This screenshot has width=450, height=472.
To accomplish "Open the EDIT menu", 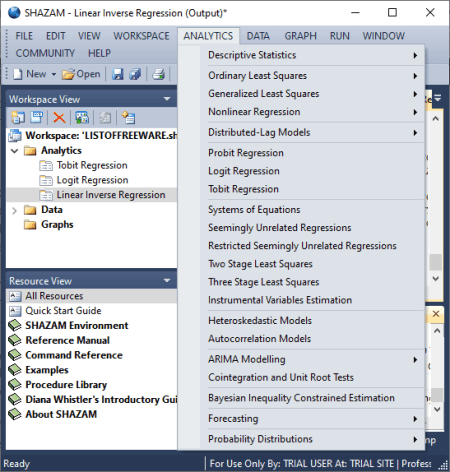I will pyautogui.click(x=55, y=36).
